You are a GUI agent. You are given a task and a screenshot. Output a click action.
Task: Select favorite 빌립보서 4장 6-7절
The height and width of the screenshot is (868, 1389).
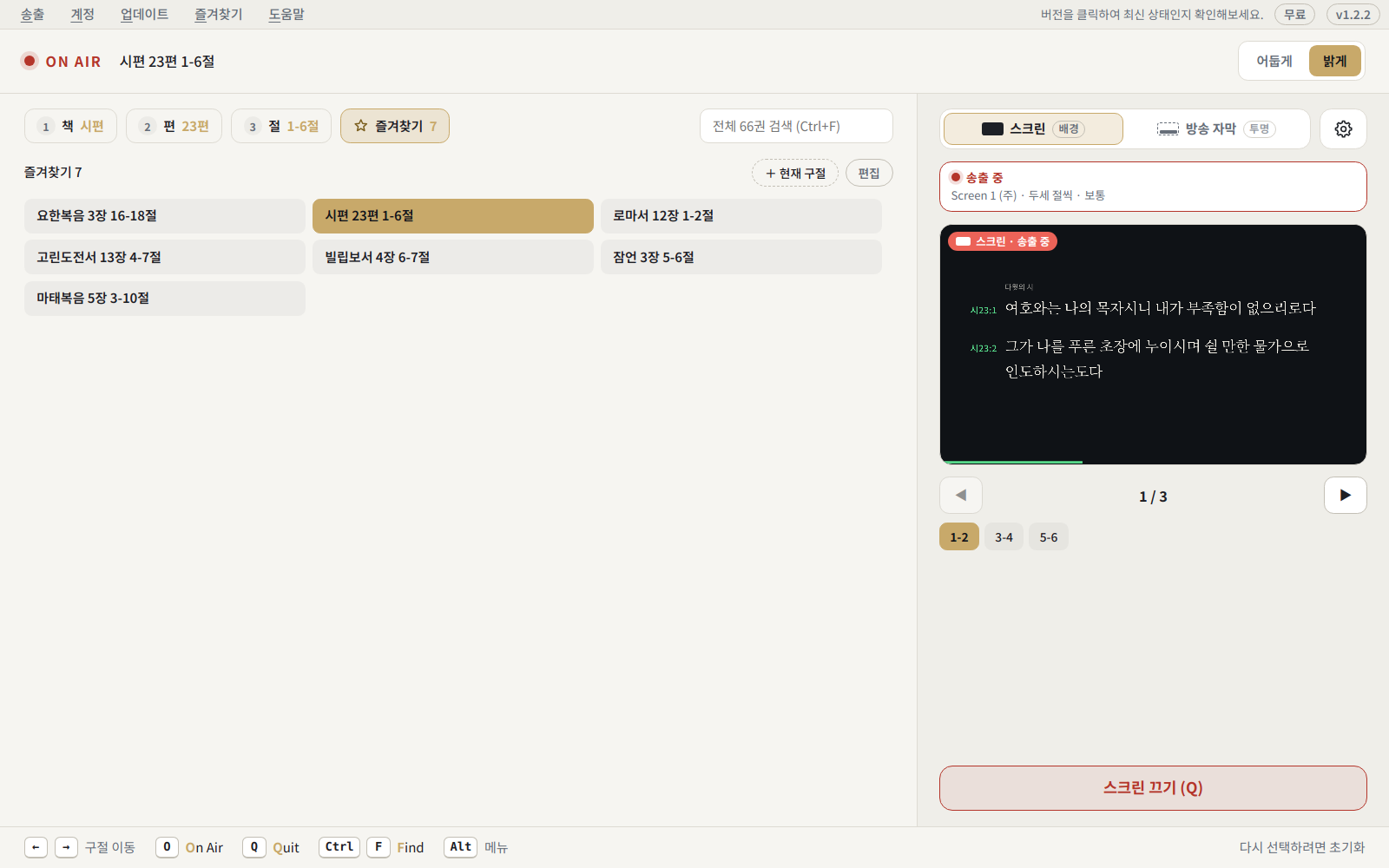coord(453,257)
